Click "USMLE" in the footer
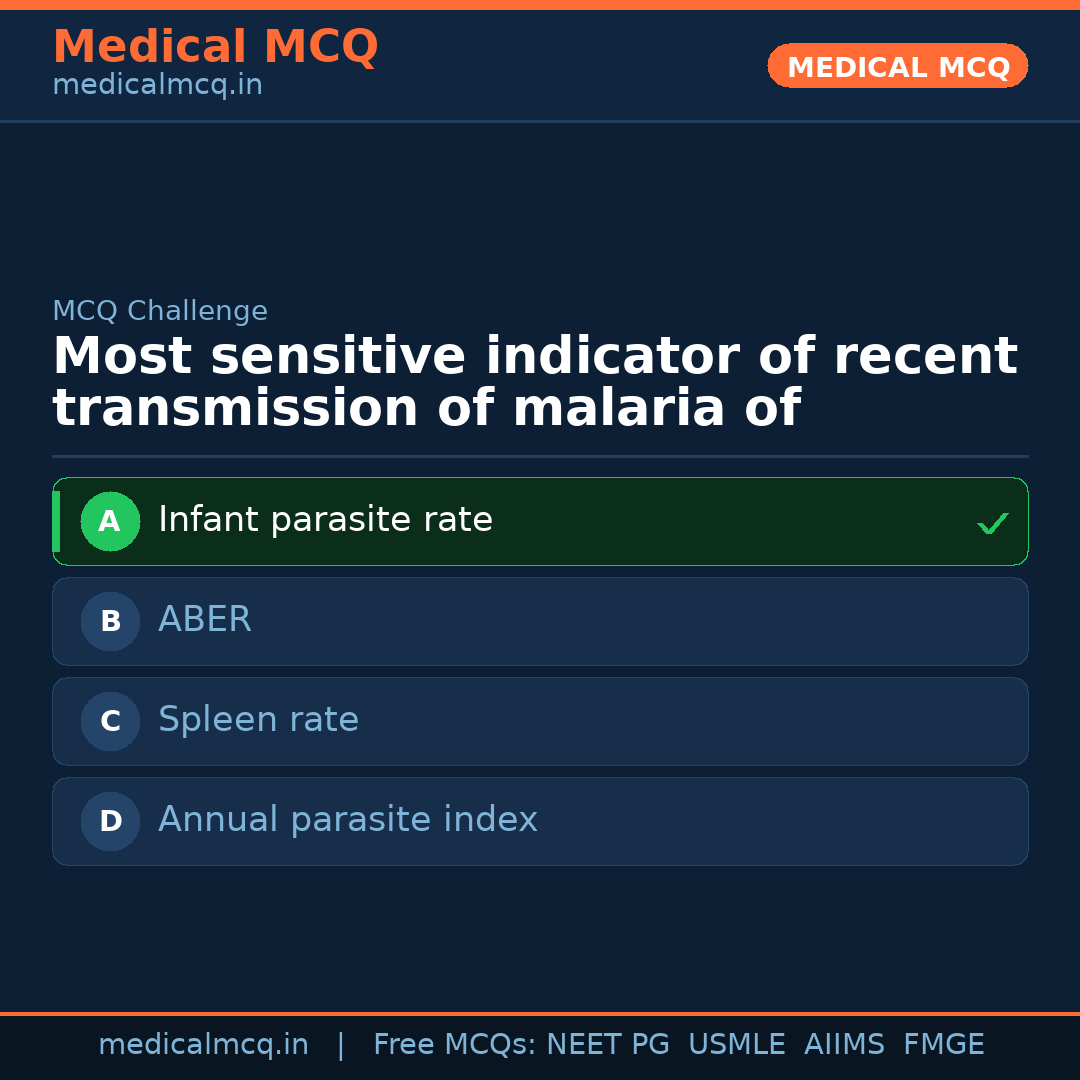The image size is (1080, 1080). pyautogui.click(x=736, y=1045)
